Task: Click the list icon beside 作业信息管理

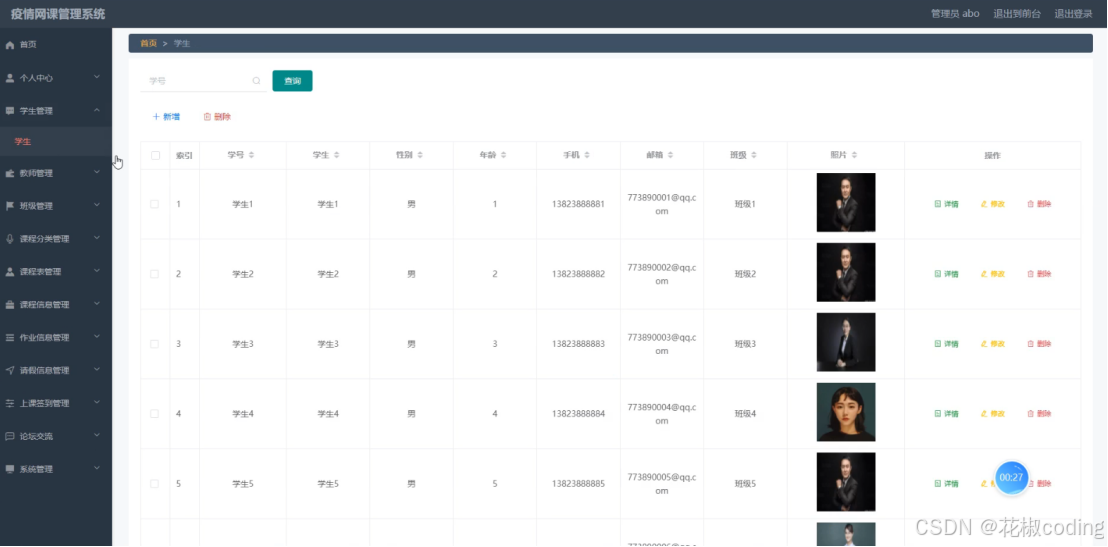Action: click(x=10, y=338)
